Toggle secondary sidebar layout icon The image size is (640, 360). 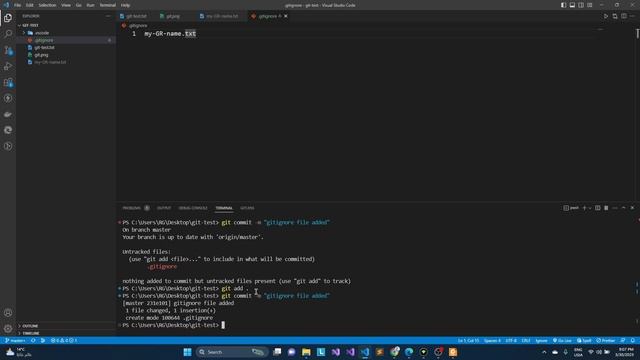click(x=581, y=5)
